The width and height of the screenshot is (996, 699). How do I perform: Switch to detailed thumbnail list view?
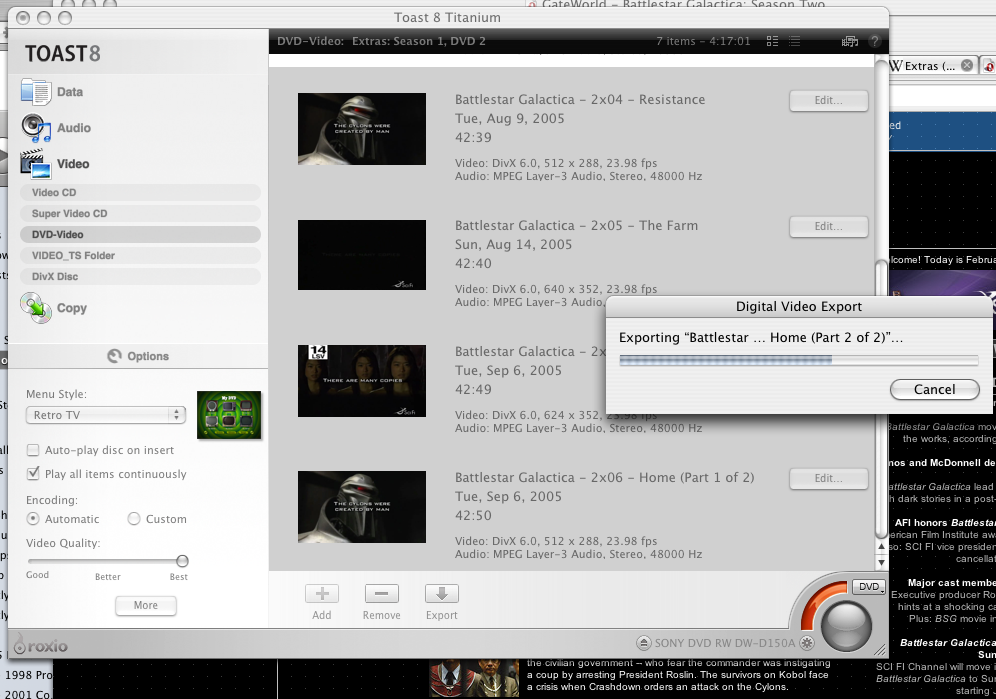(772, 41)
